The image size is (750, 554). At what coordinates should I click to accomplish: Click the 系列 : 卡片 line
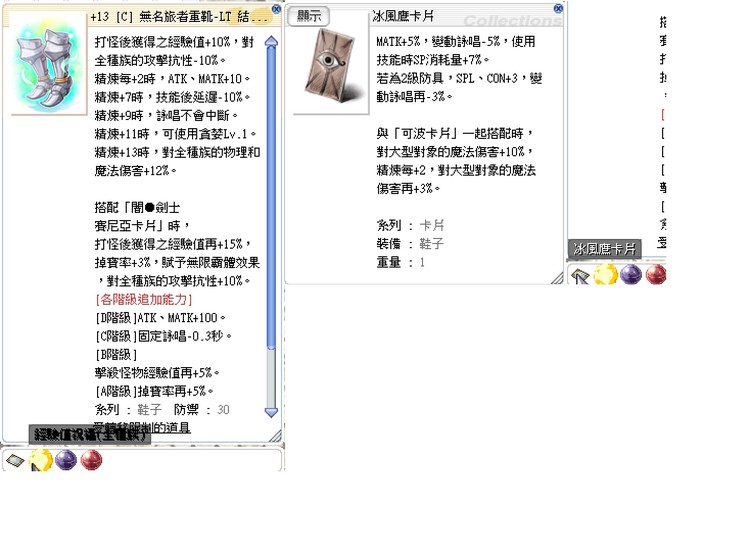pos(410,225)
